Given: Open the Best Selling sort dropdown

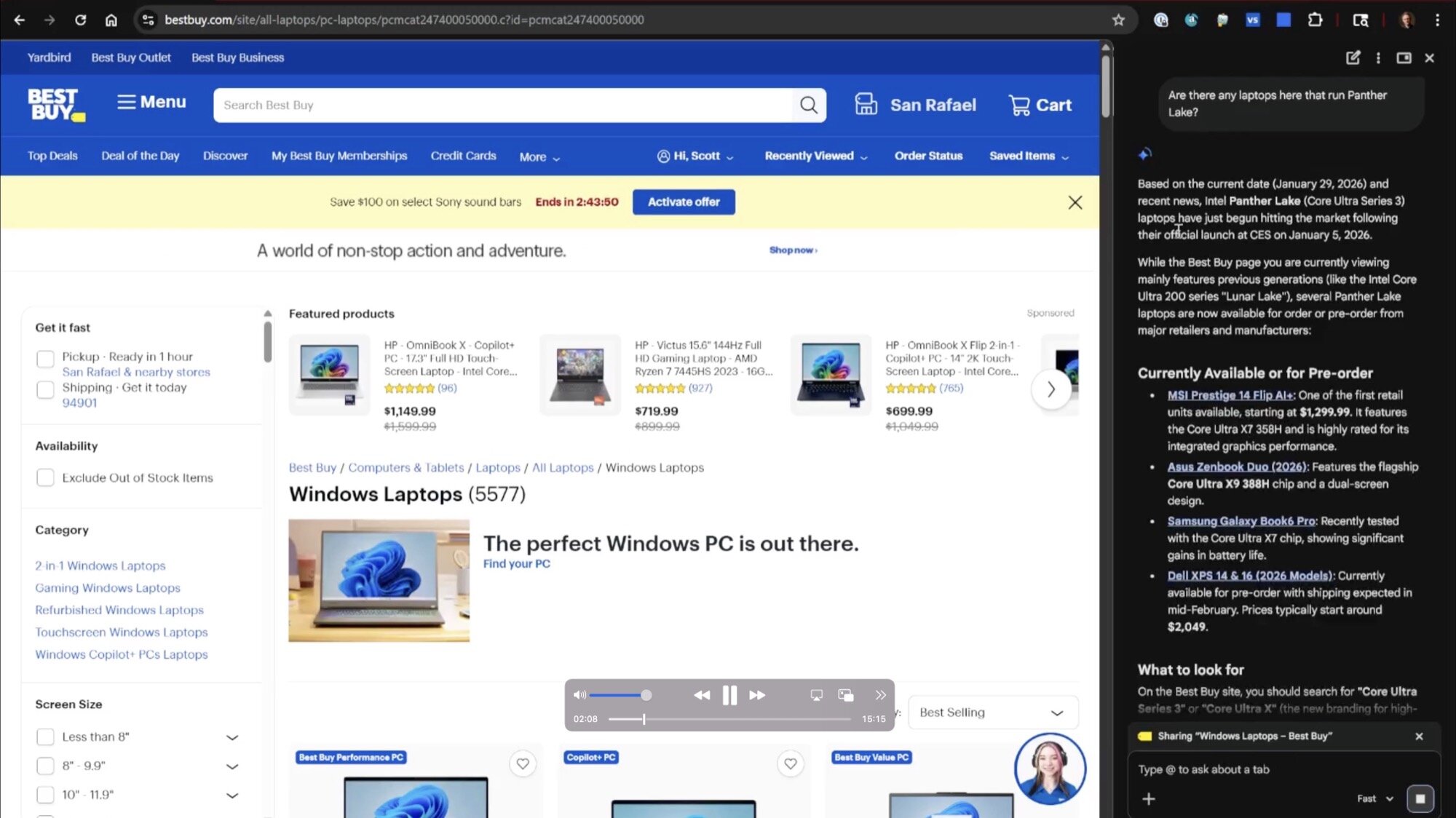Looking at the screenshot, I should [x=992, y=712].
